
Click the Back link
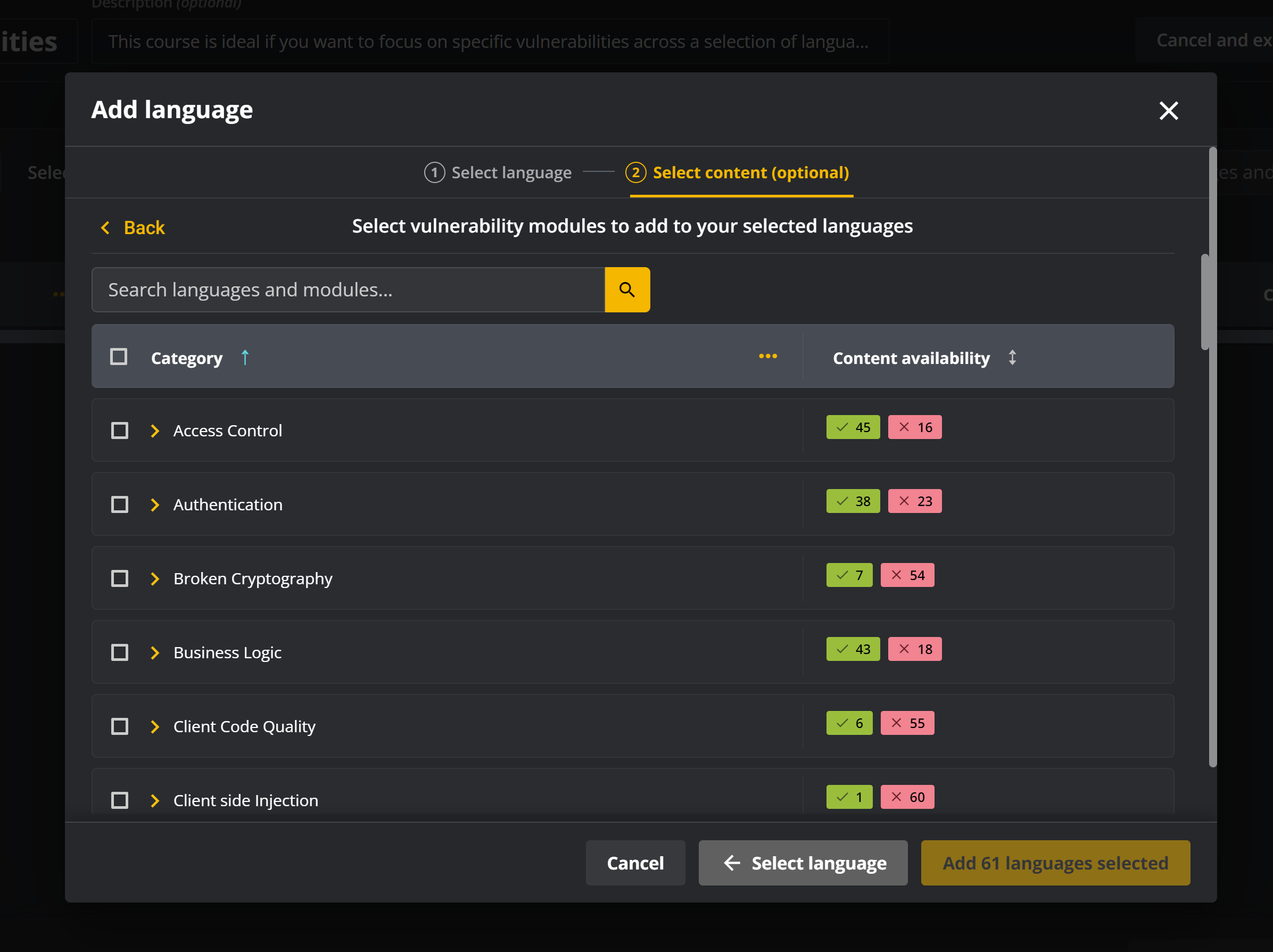pos(133,228)
